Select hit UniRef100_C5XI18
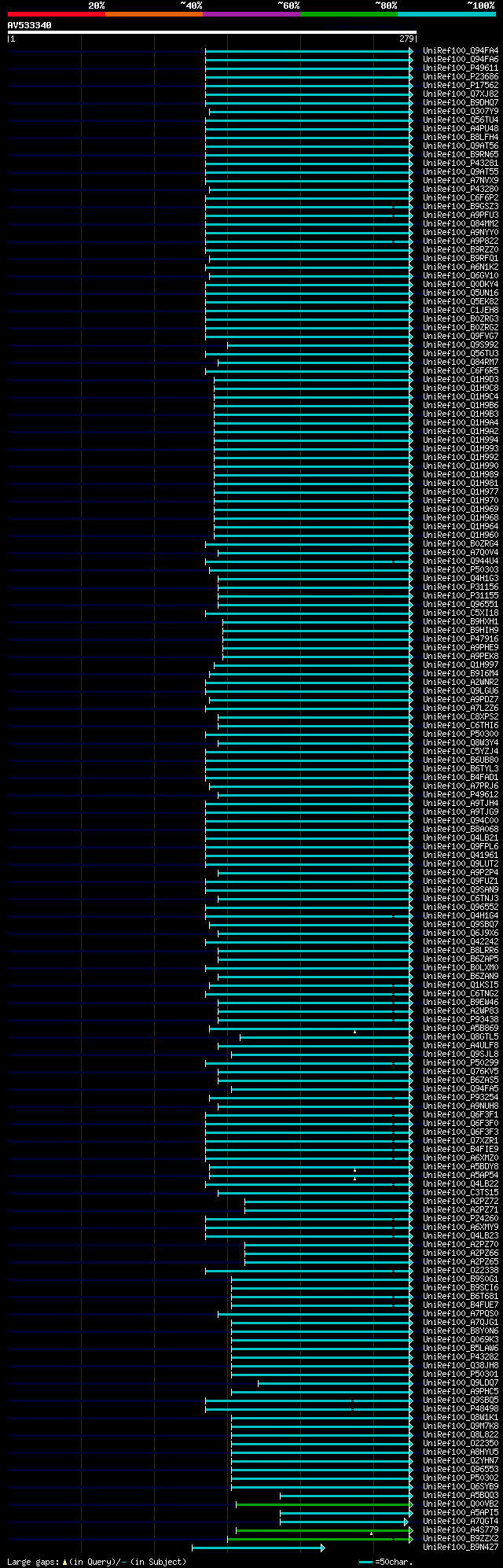The width and height of the screenshot is (503, 1568). [x=461, y=613]
